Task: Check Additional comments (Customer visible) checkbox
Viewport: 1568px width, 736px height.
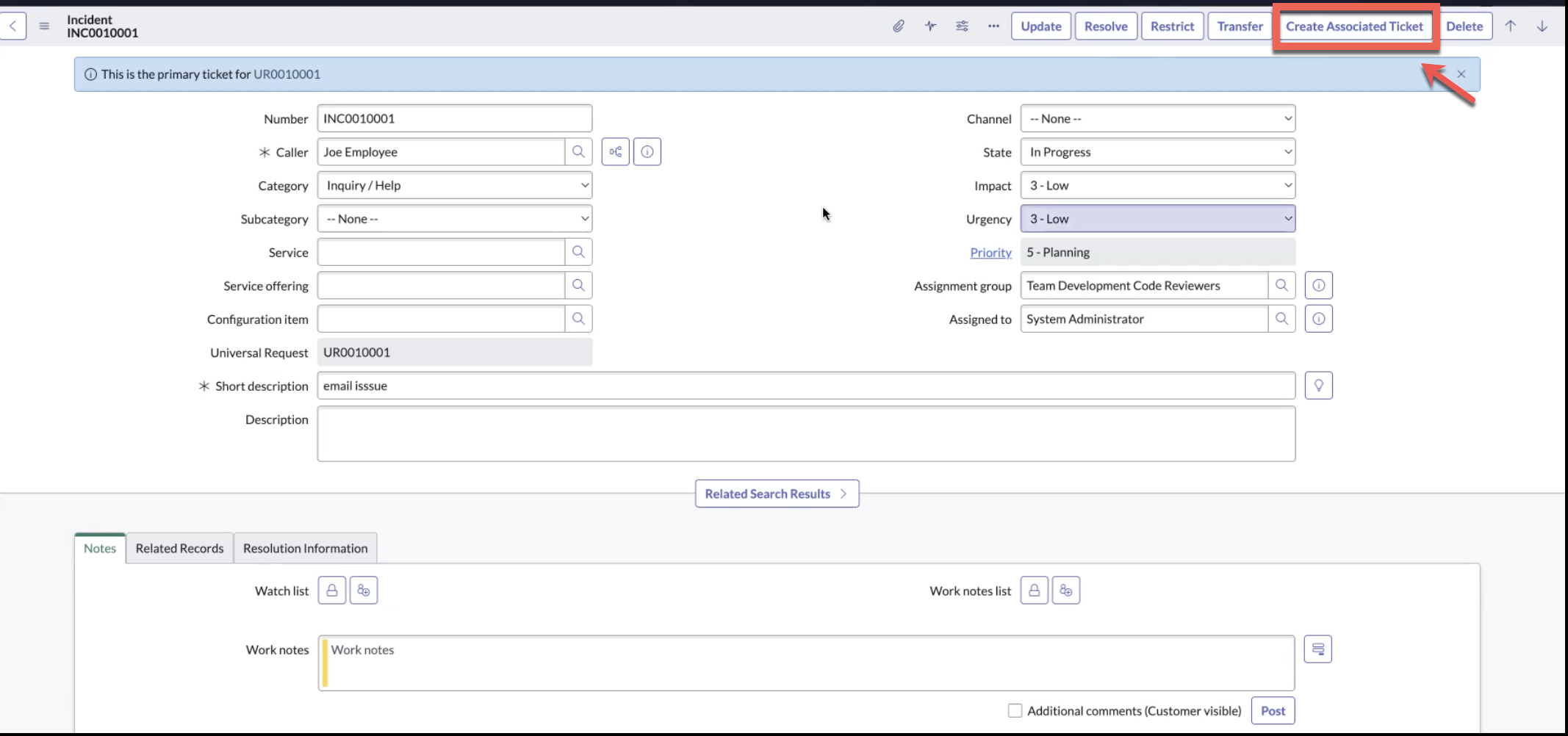Action: [1015, 710]
